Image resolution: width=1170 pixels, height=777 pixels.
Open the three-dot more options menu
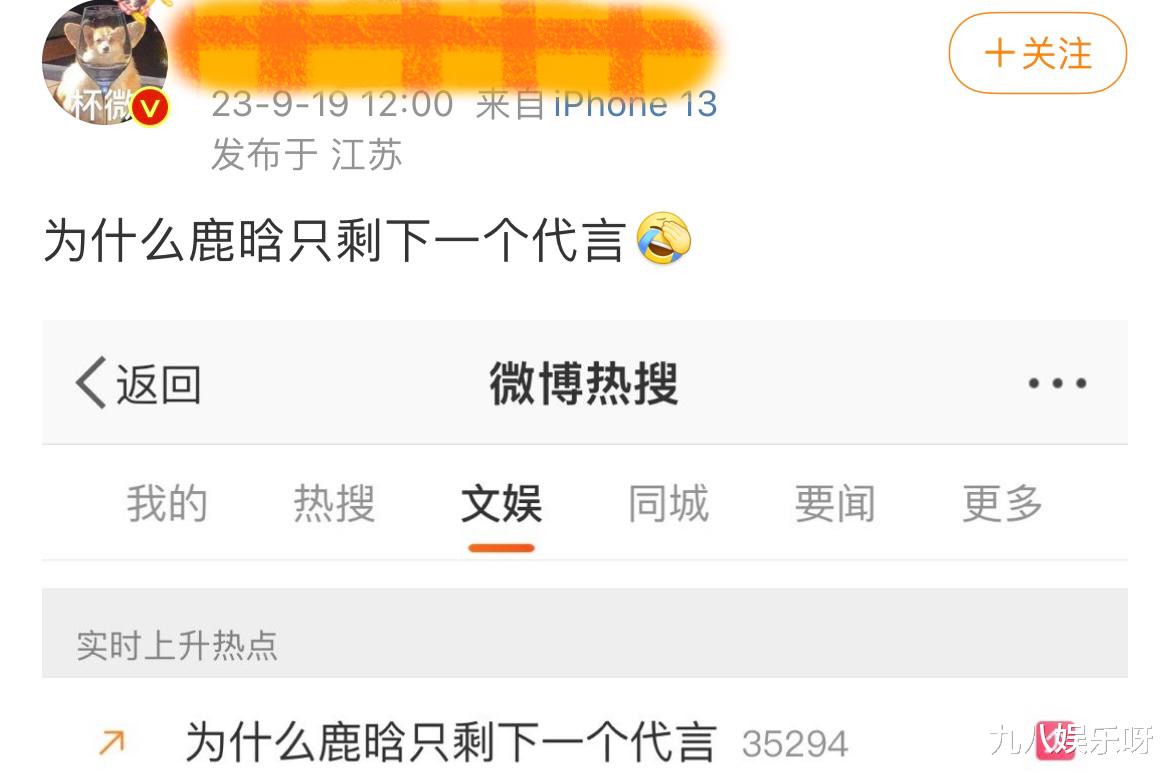(x=1057, y=384)
